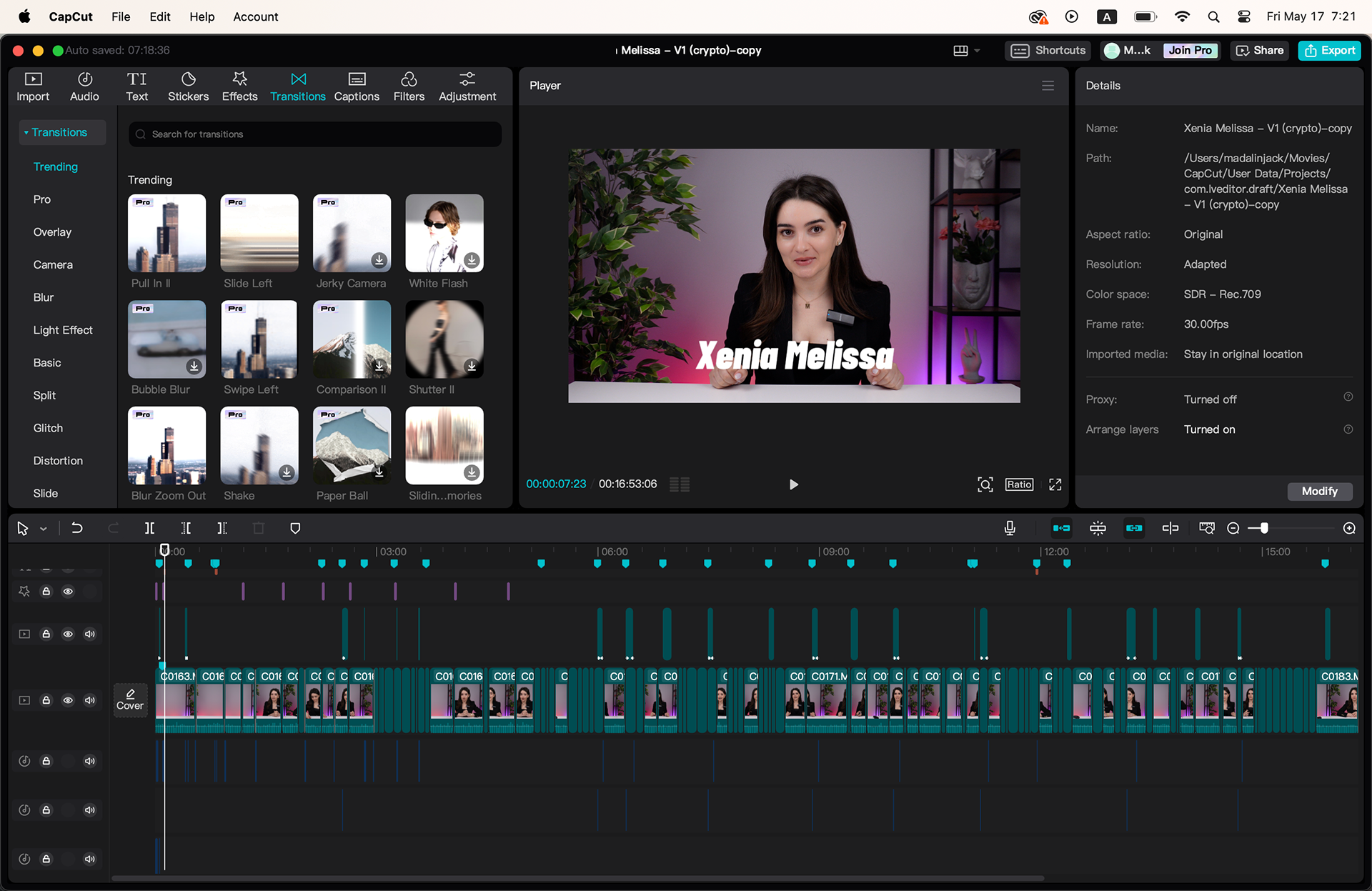
Task: Hide the main video track with eye icon
Action: pos(68,700)
